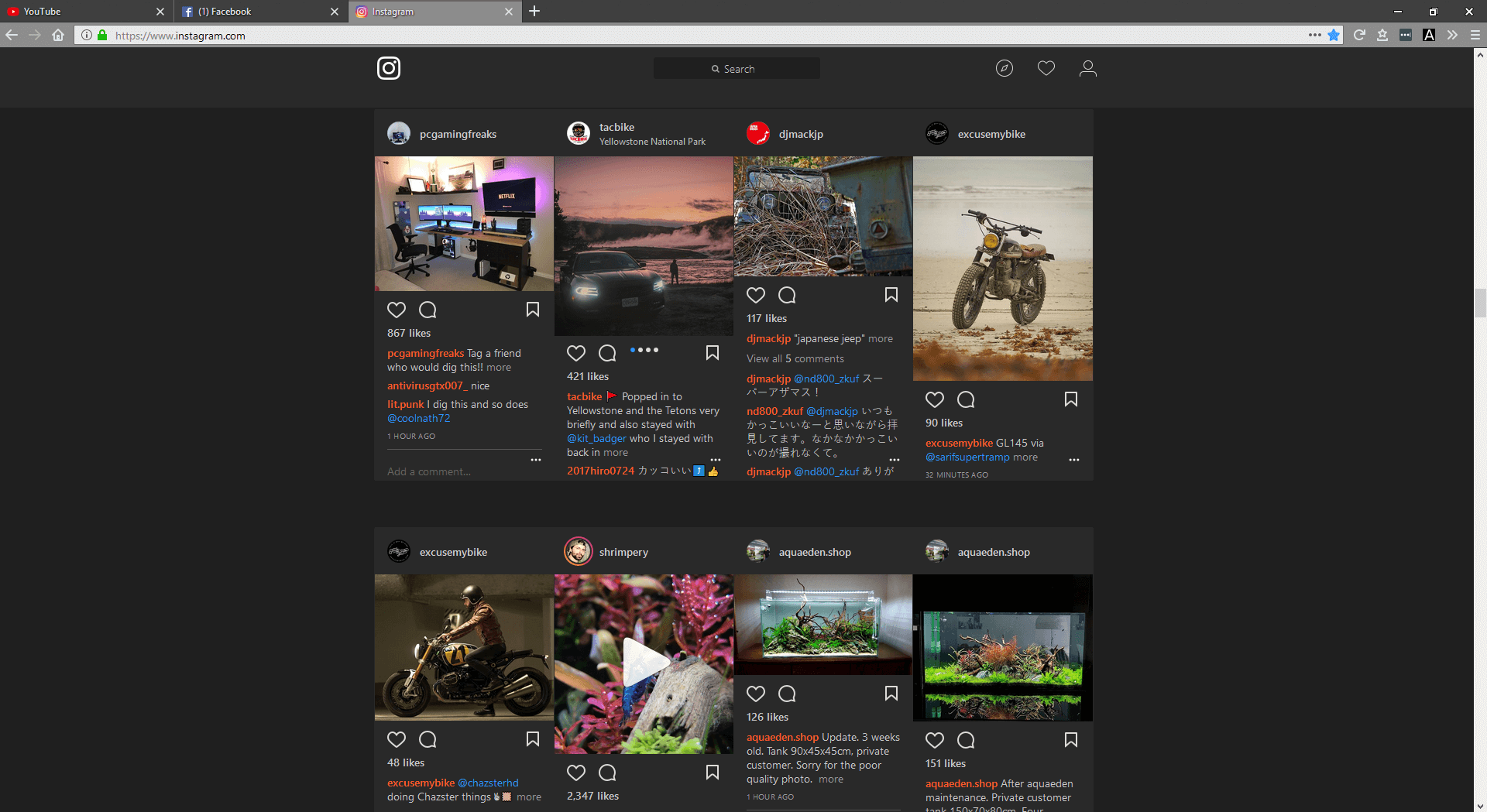Go to carousel dots on tacbike post
The height and width of the screenshot is (812, 1487).
coord(644,350)
